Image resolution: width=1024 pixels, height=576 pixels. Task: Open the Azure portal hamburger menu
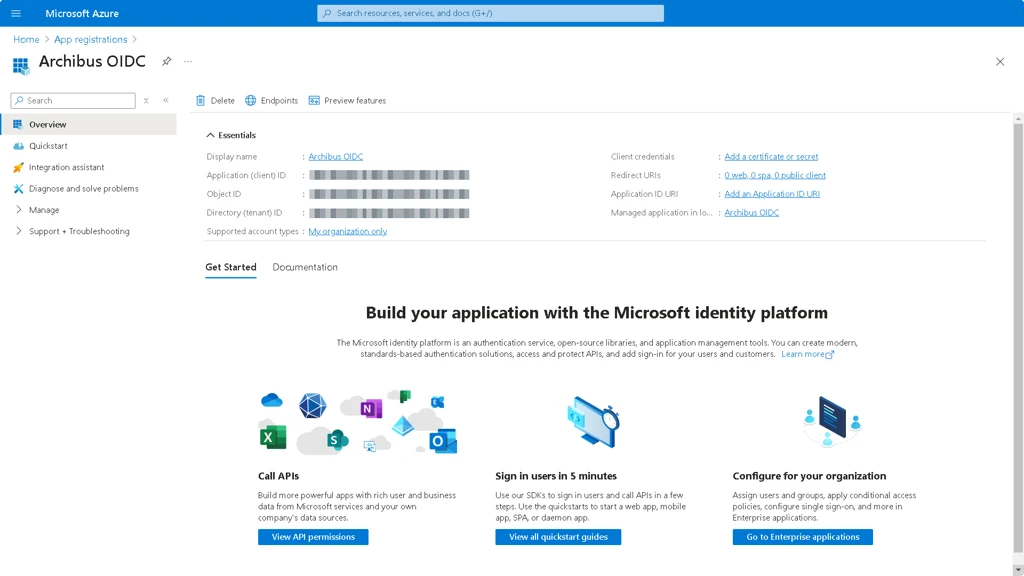[x=16, y=13]
